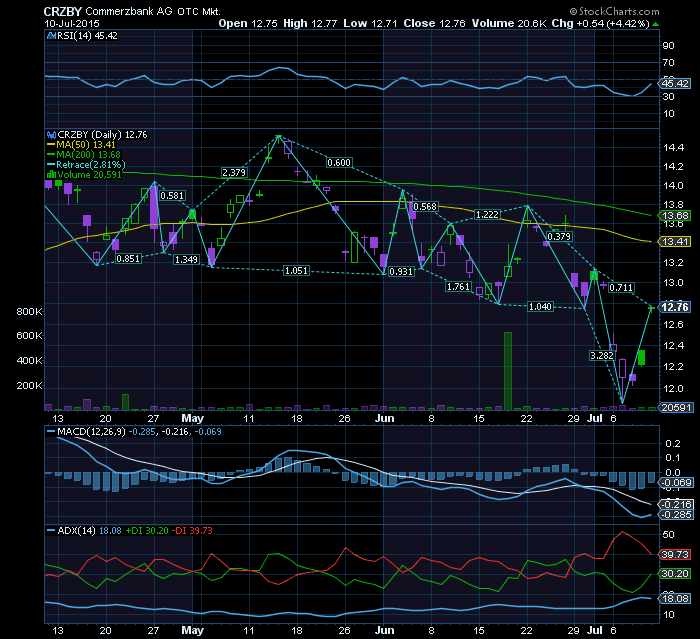This screenshot has height=639, width=700.
Task: Click the green 30.20 tag on the ADX axis
Action: pos(675,573)
